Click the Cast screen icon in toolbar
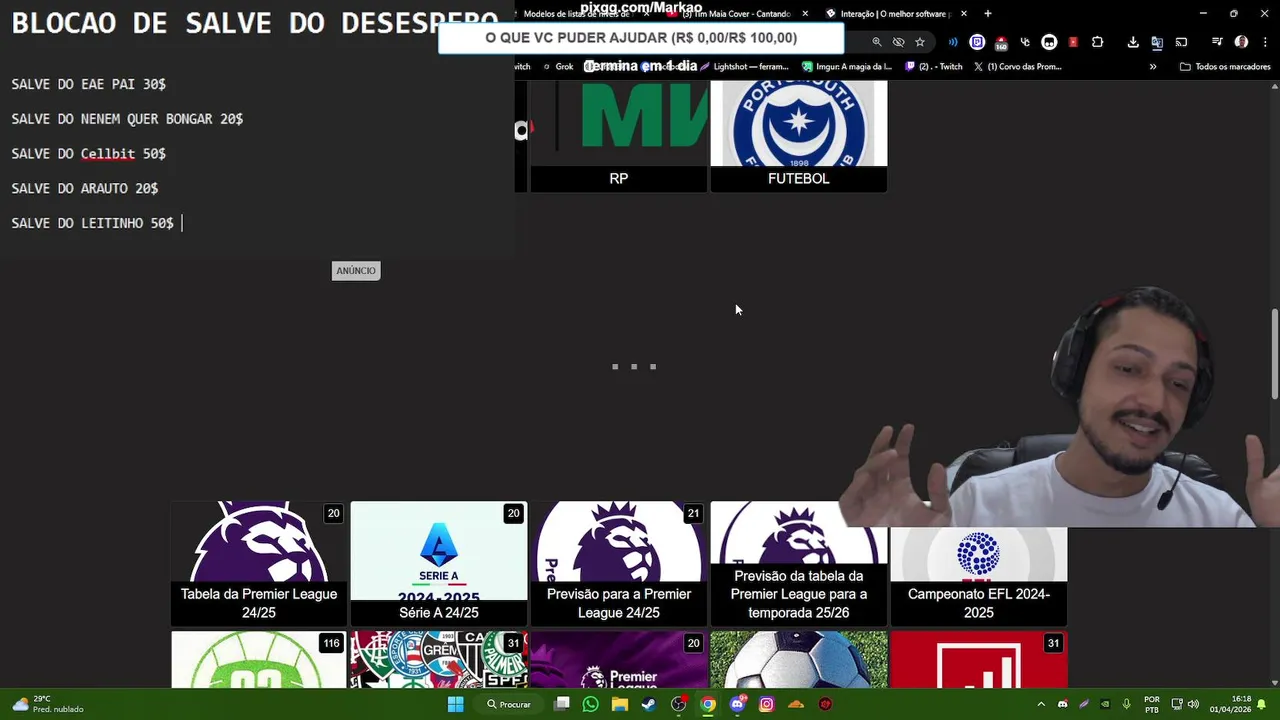This screenshot has width=1280, height=720. (1181, 42)
